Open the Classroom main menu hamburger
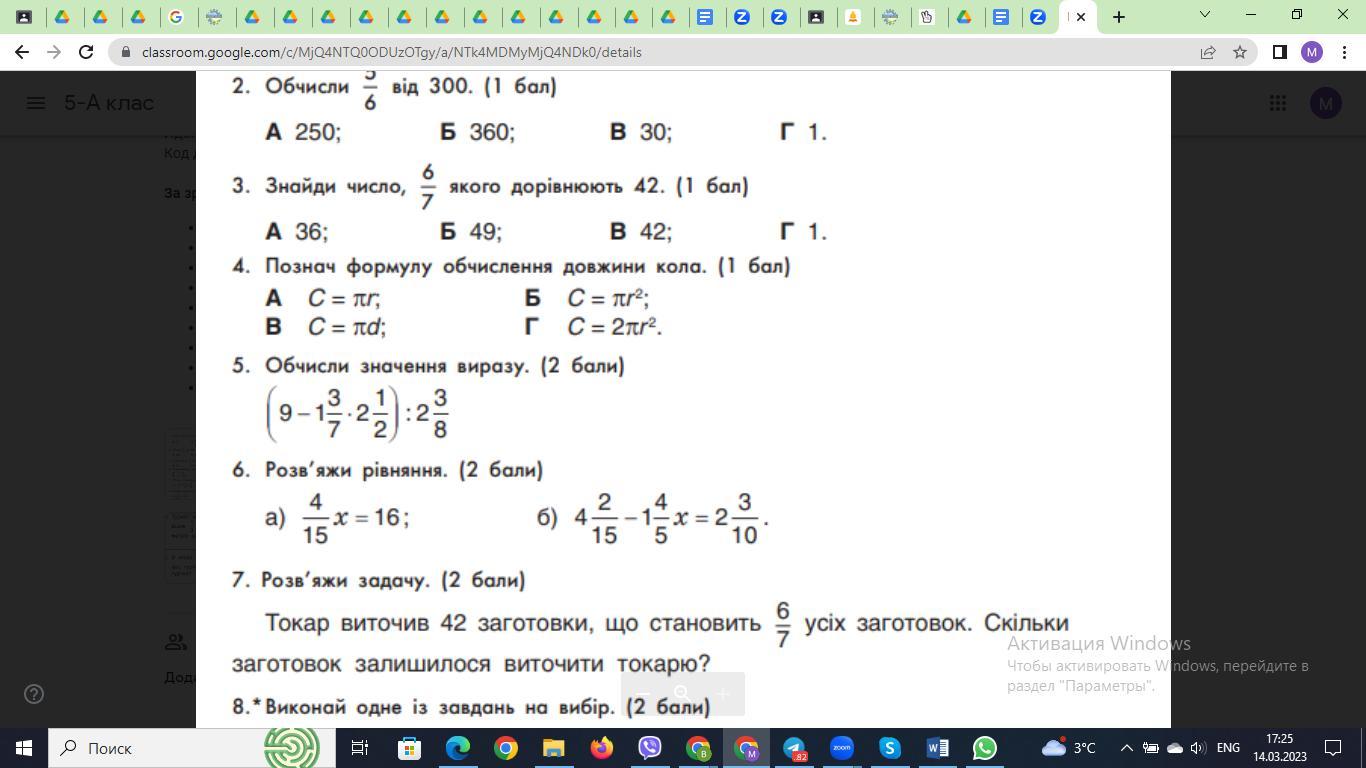1366x768 pixels. coord(35,103)
